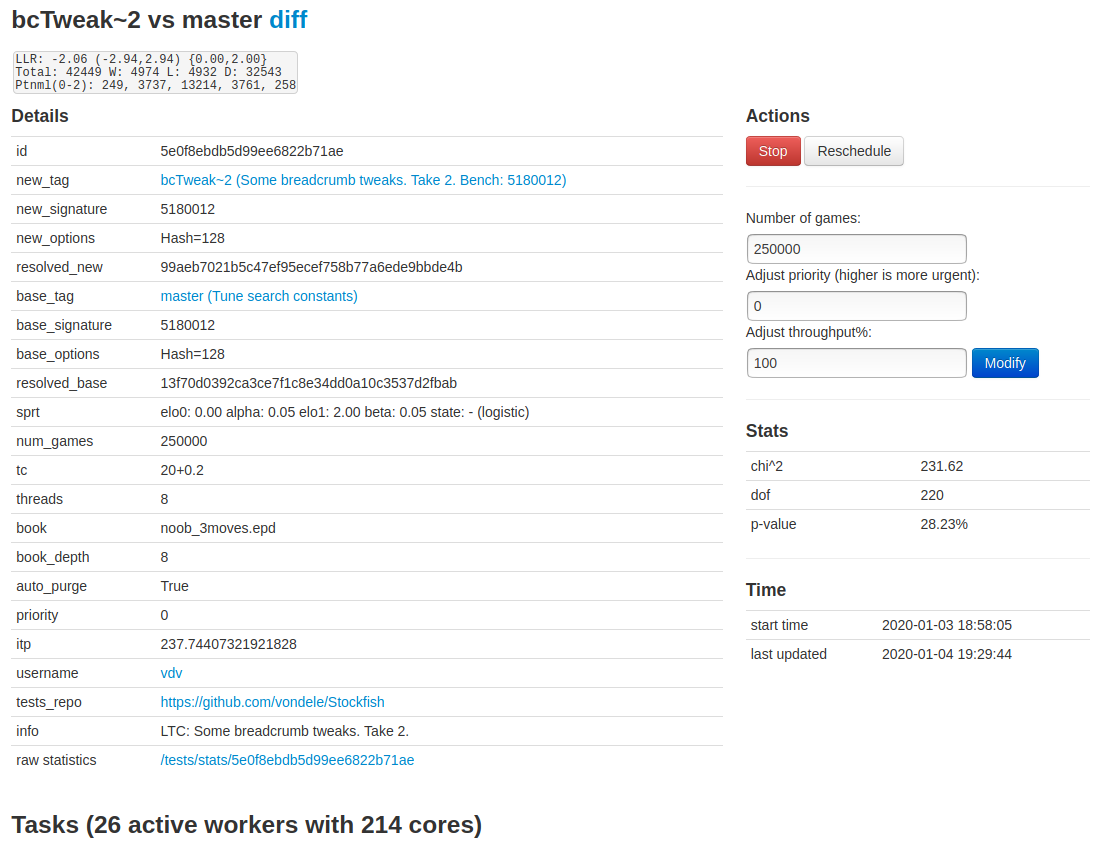Click the Adjust priority input field
Image resolution: width=1108 pixels, height=850 pixels.
click(x=856, y=306)
